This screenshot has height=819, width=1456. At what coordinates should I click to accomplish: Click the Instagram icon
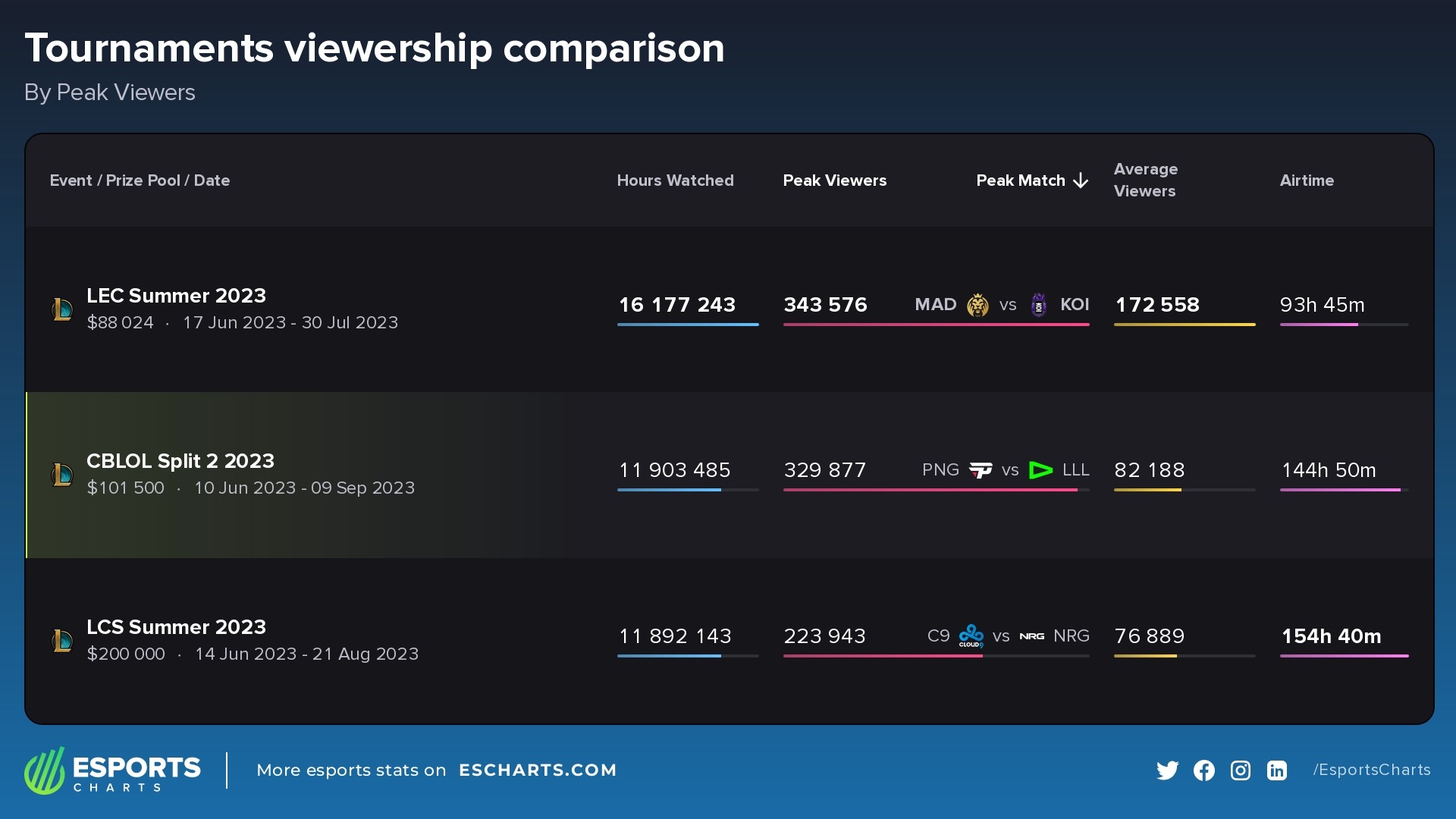[x=1240, y=770]
